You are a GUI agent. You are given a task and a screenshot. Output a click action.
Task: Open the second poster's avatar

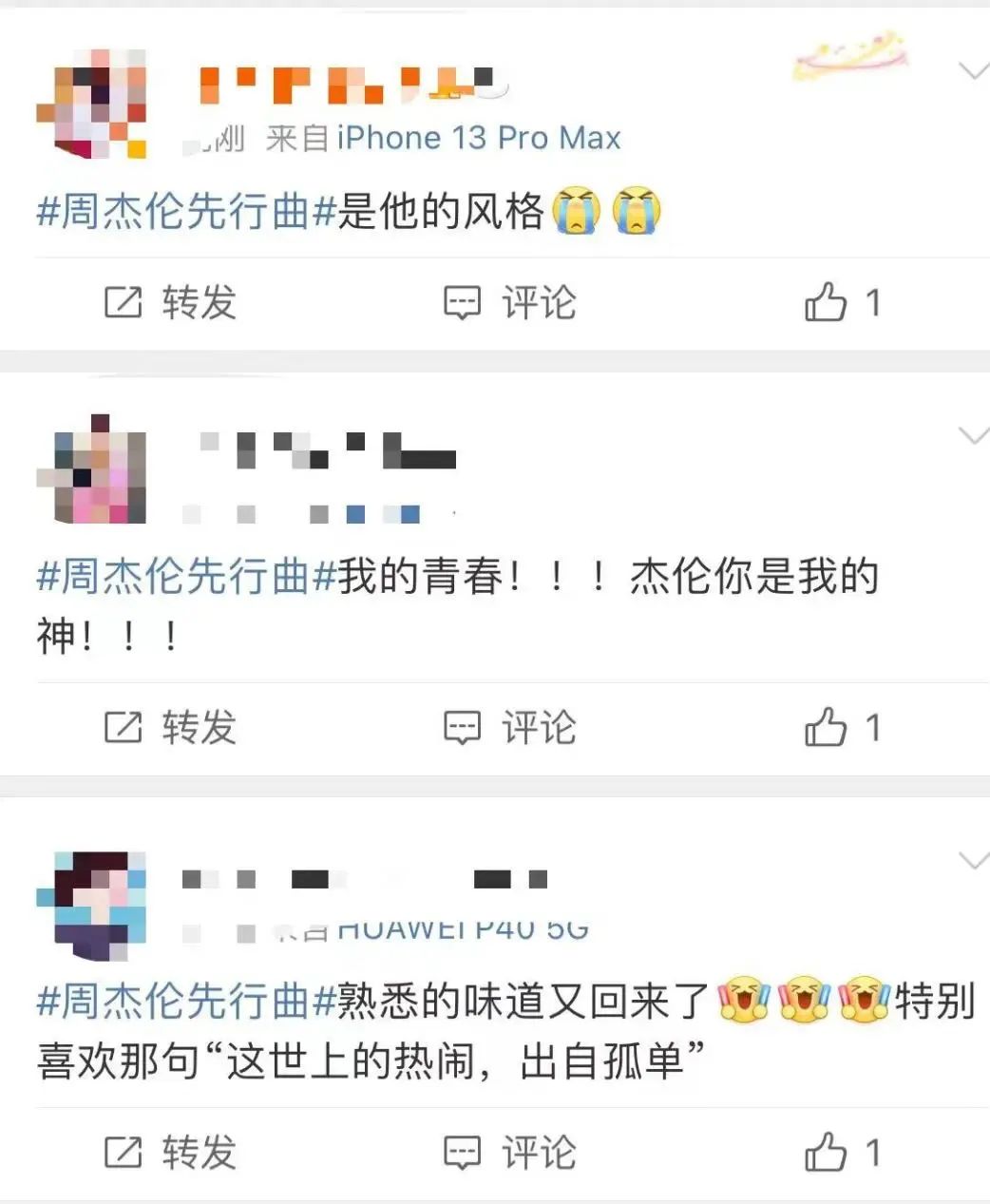91,468
